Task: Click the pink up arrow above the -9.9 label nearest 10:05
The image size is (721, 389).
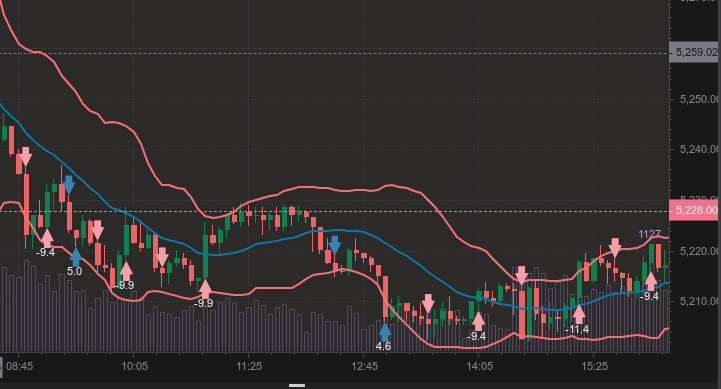Action: click(x=126, y=271)
